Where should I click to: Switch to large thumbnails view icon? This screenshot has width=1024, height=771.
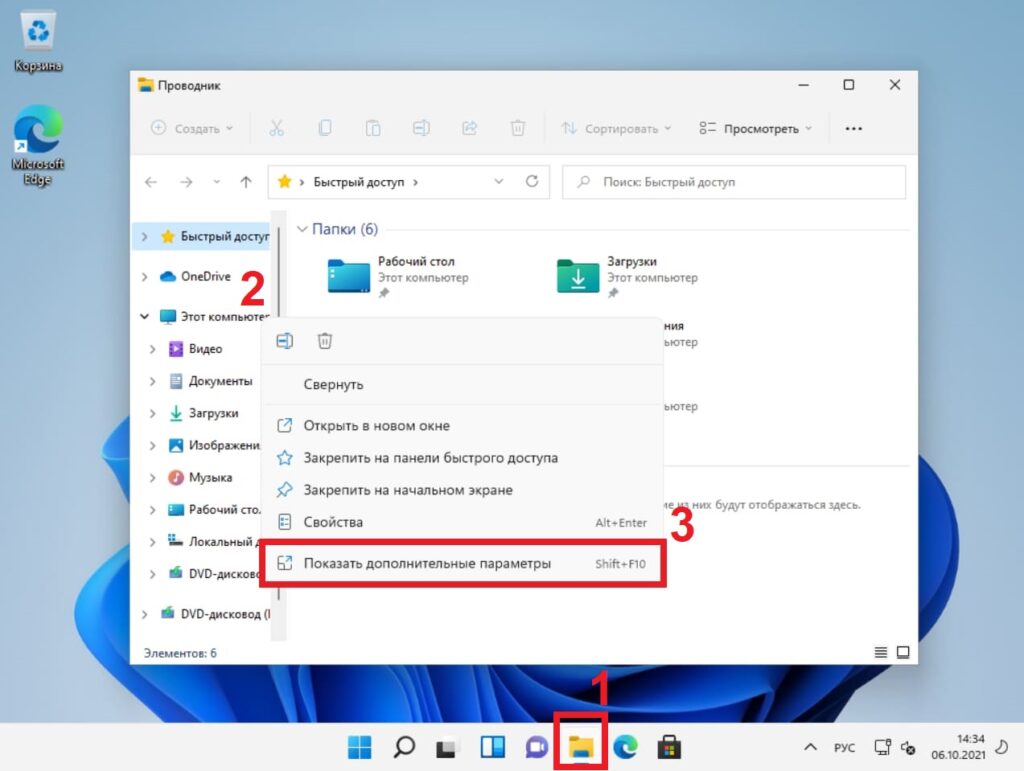pyautogui.click(x=902, y=653)
